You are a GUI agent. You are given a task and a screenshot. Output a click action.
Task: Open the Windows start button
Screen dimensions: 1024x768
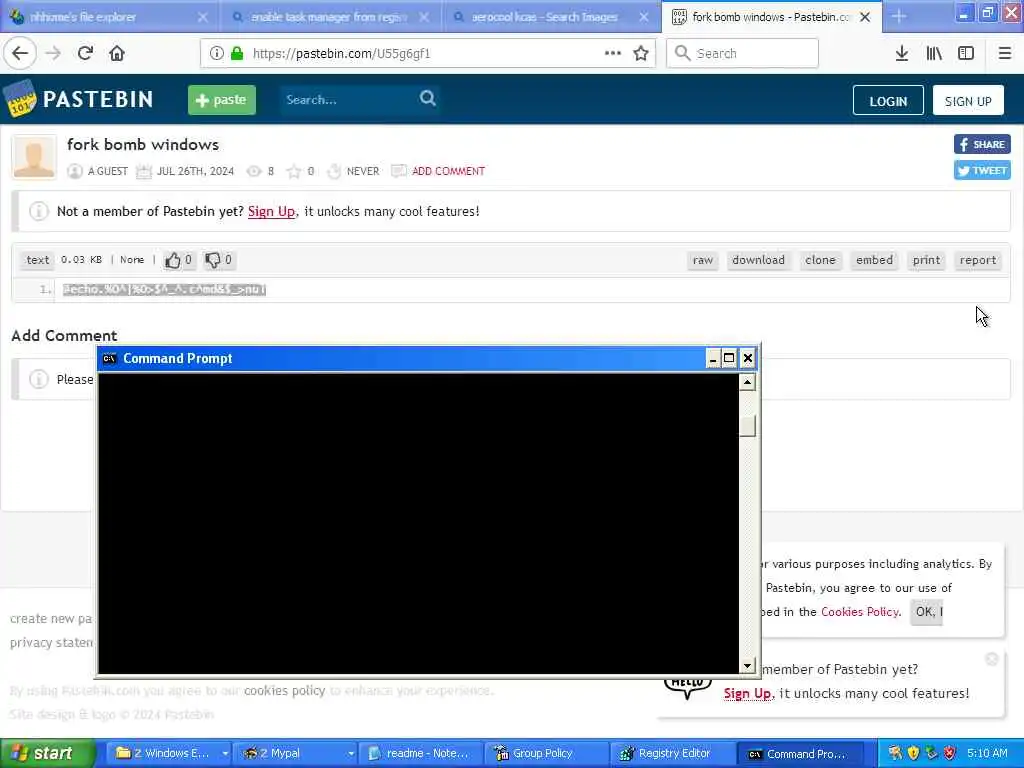(47, 754)
